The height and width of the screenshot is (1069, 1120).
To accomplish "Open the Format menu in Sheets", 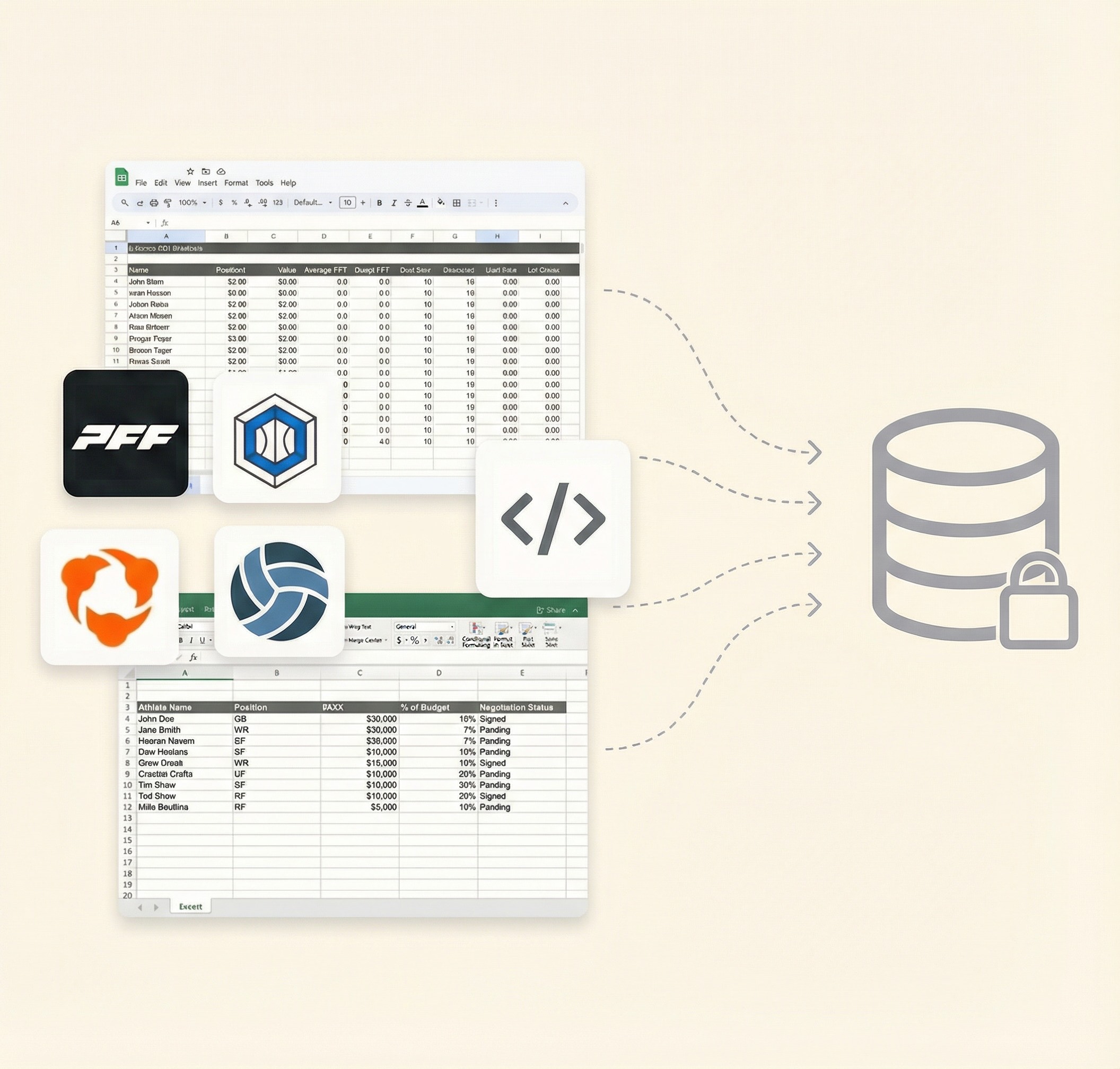I will point(236,182).
